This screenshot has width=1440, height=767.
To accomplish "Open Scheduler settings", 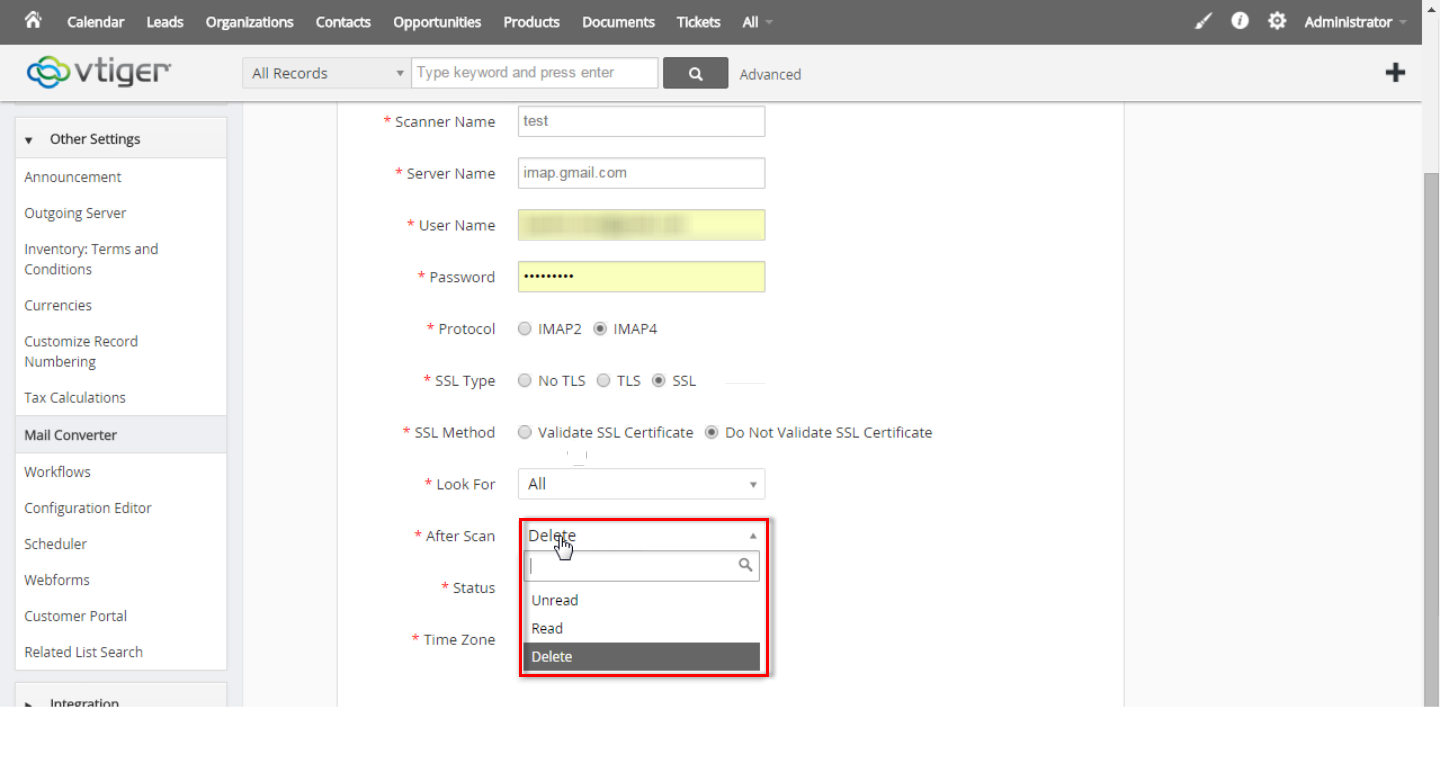I will point(56,544).
